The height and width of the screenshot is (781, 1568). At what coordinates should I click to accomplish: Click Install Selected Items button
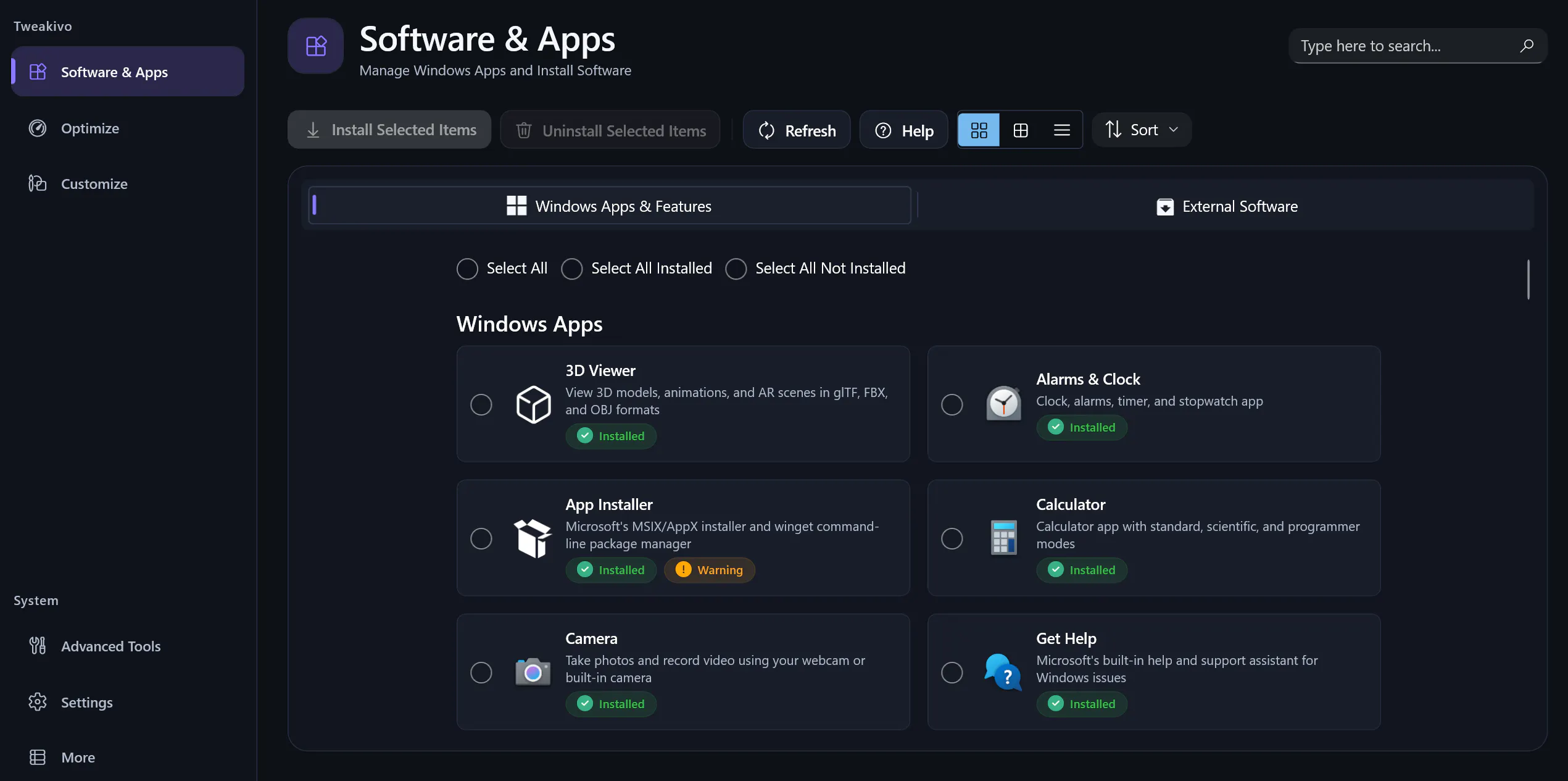(389, 130)
